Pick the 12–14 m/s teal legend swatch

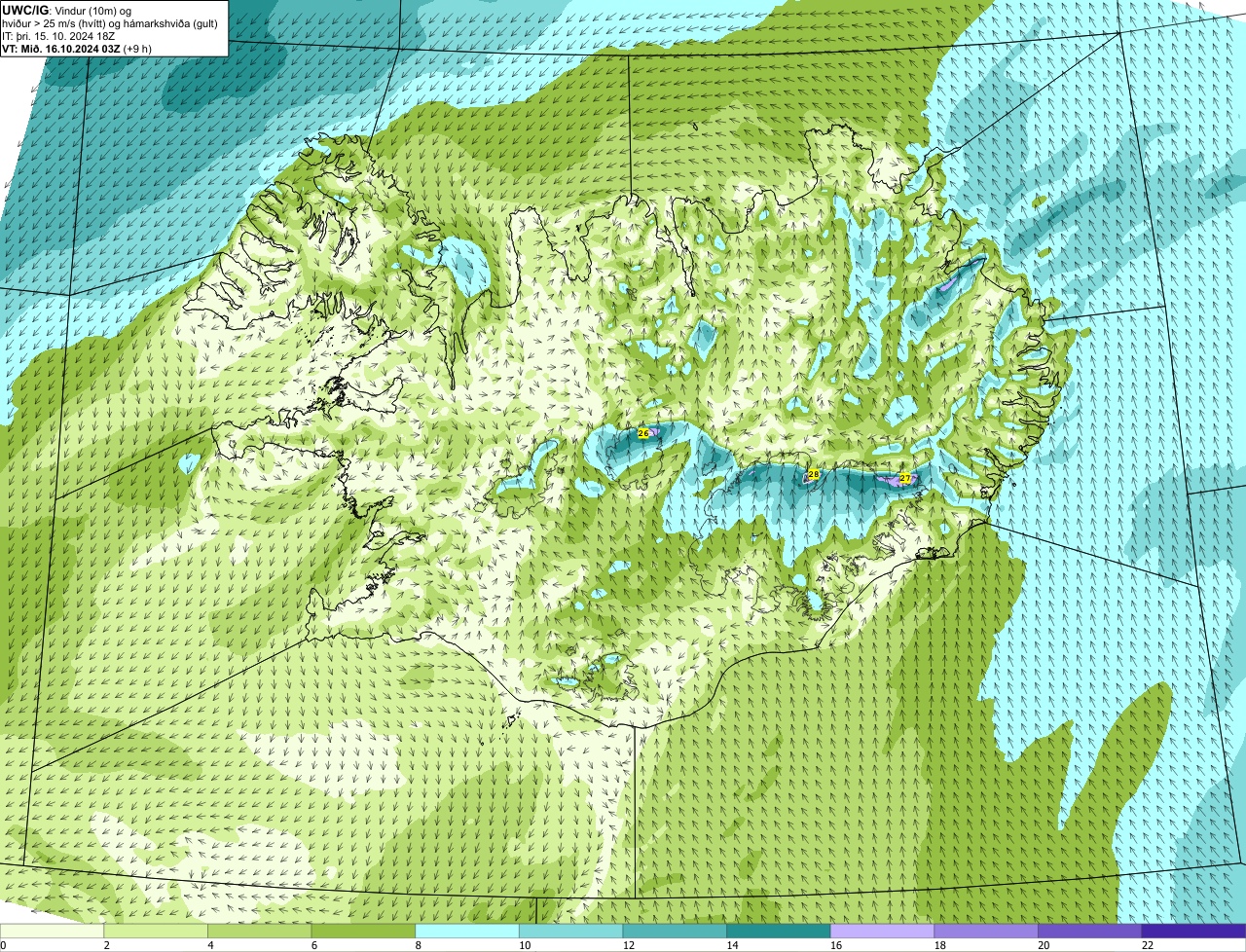pyautogui.click(x=675, y=931)
